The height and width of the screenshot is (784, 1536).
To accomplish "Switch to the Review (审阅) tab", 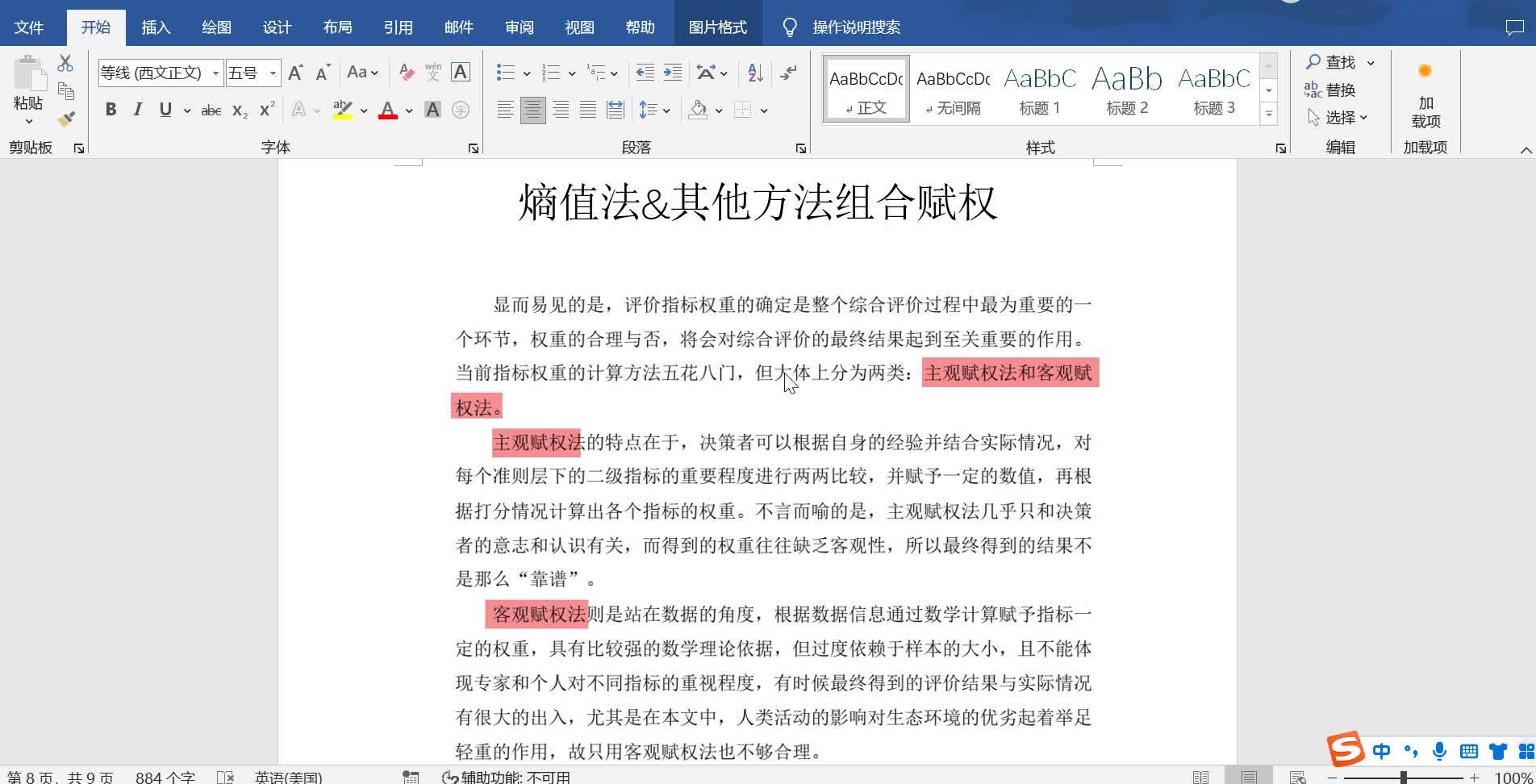I will (x=519, y=27).
